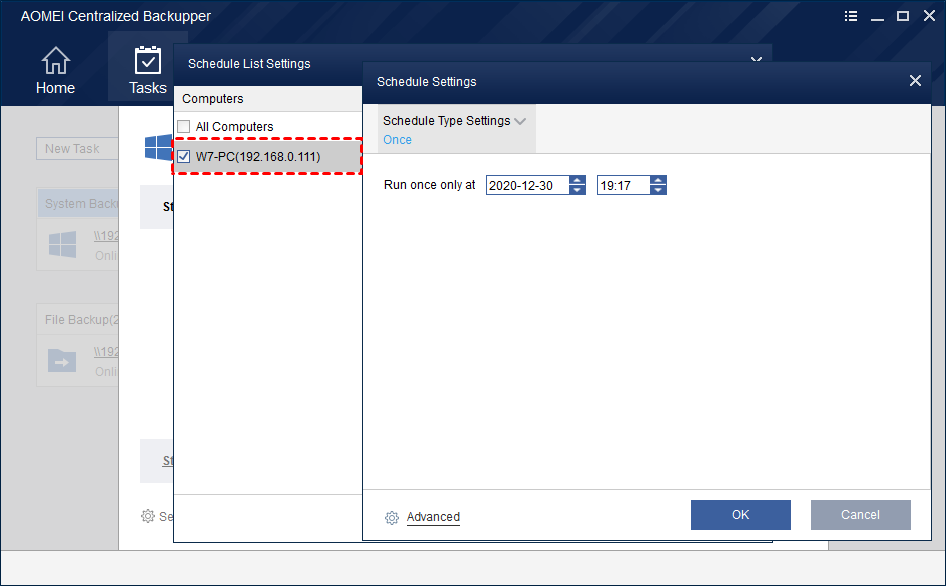Select the File Backup task header

78,319
